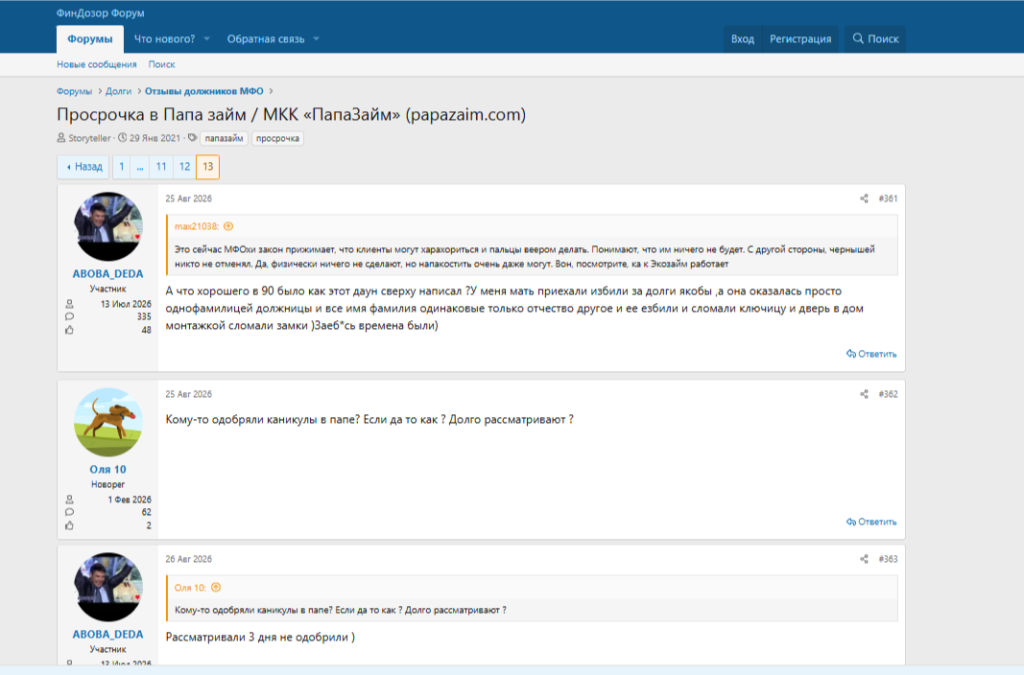This screenshot has width=1024, height=675.
Task: Open the Оля 10 username link
Action: click(108, 469)
